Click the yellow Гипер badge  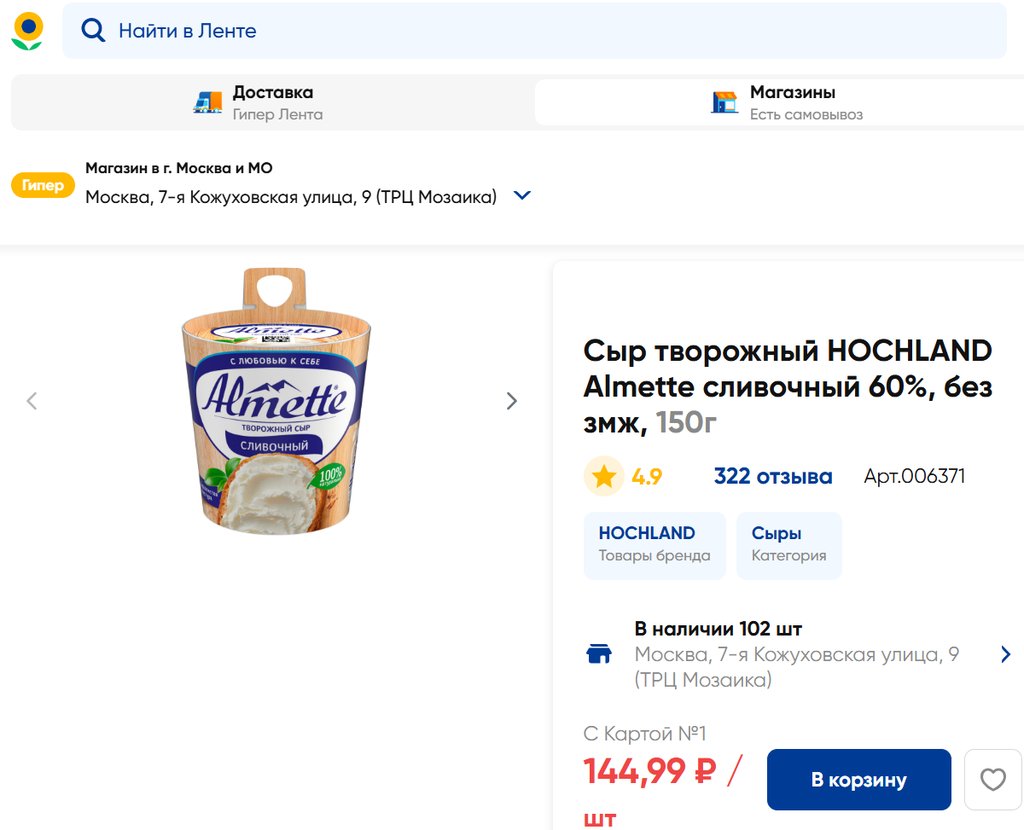(43, 185)
